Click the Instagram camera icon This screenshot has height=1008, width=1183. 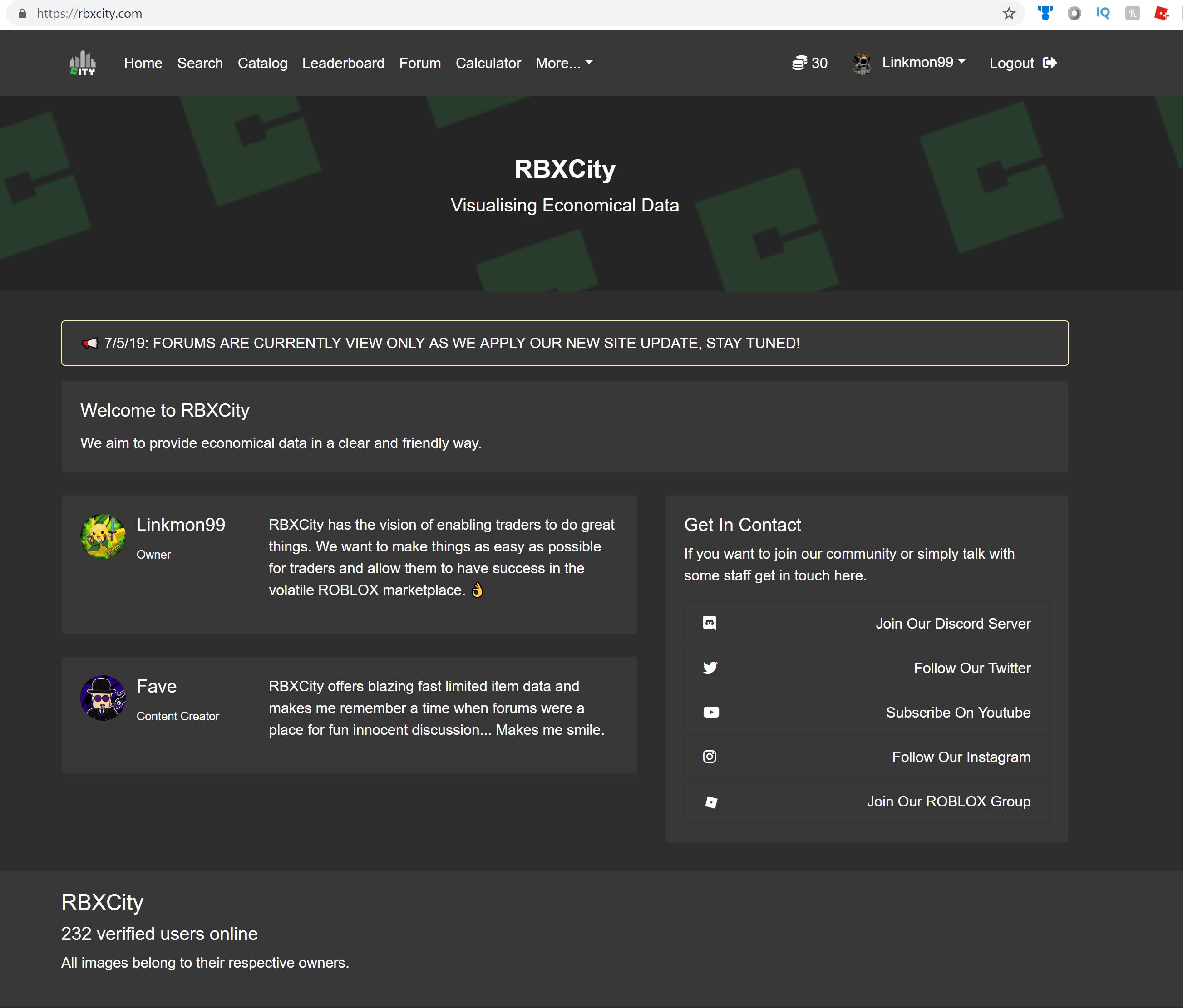point(710,757)
